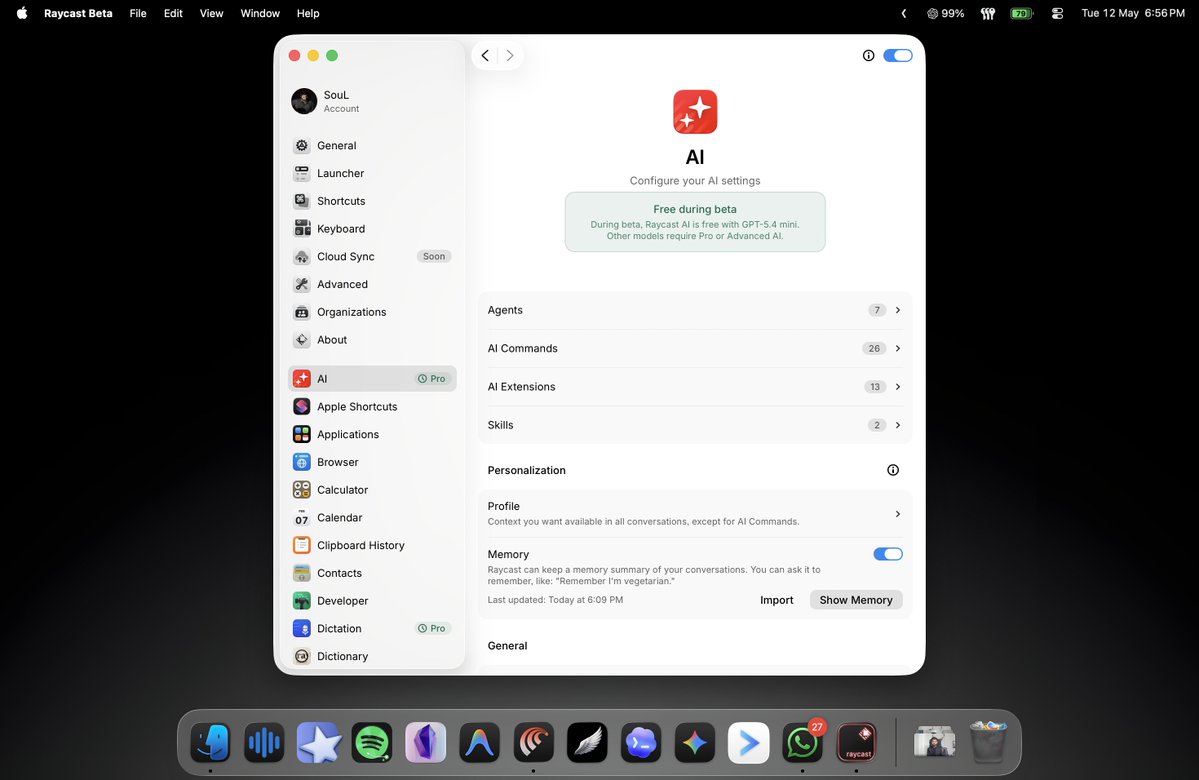Open the Help menu
This screenshot has height=780, width=1199.
tap(308, 13)
